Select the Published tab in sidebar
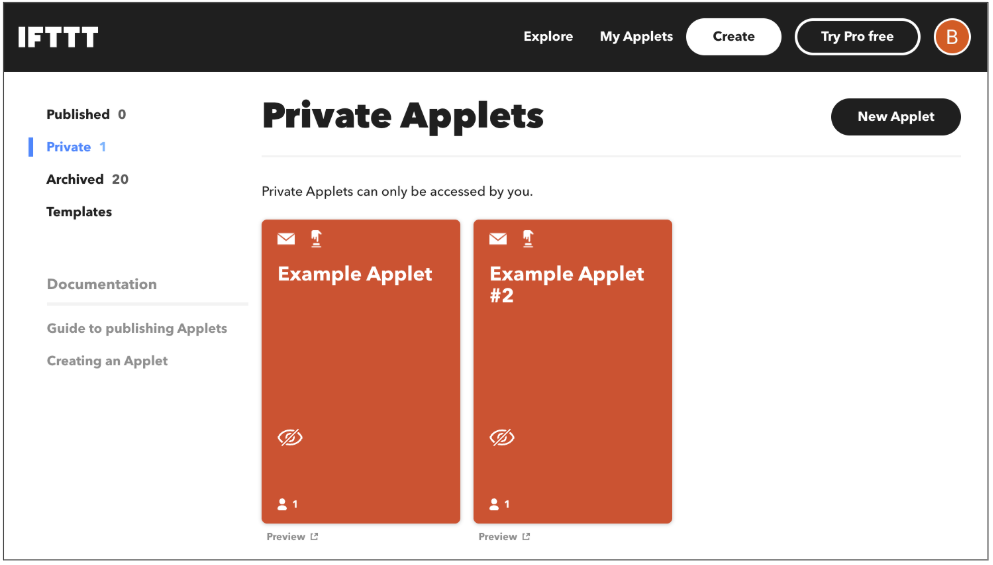Viewport: 993px width, 565px height. pos(78,114)
